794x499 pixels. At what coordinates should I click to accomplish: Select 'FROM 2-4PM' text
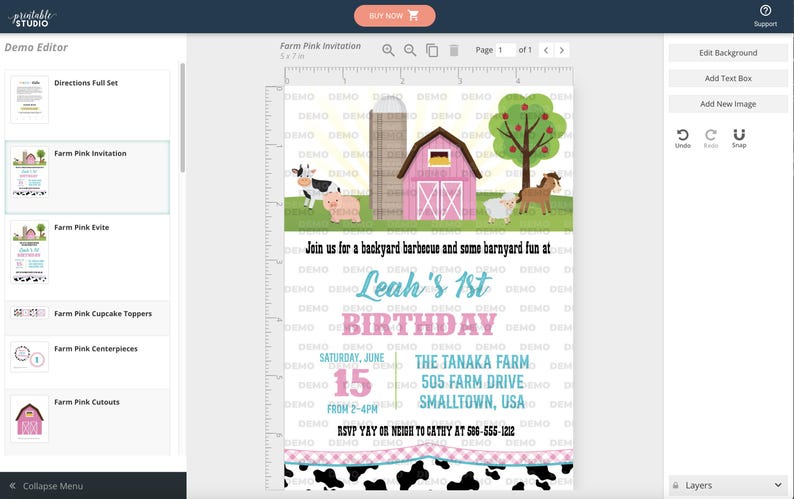coord(352,409)
